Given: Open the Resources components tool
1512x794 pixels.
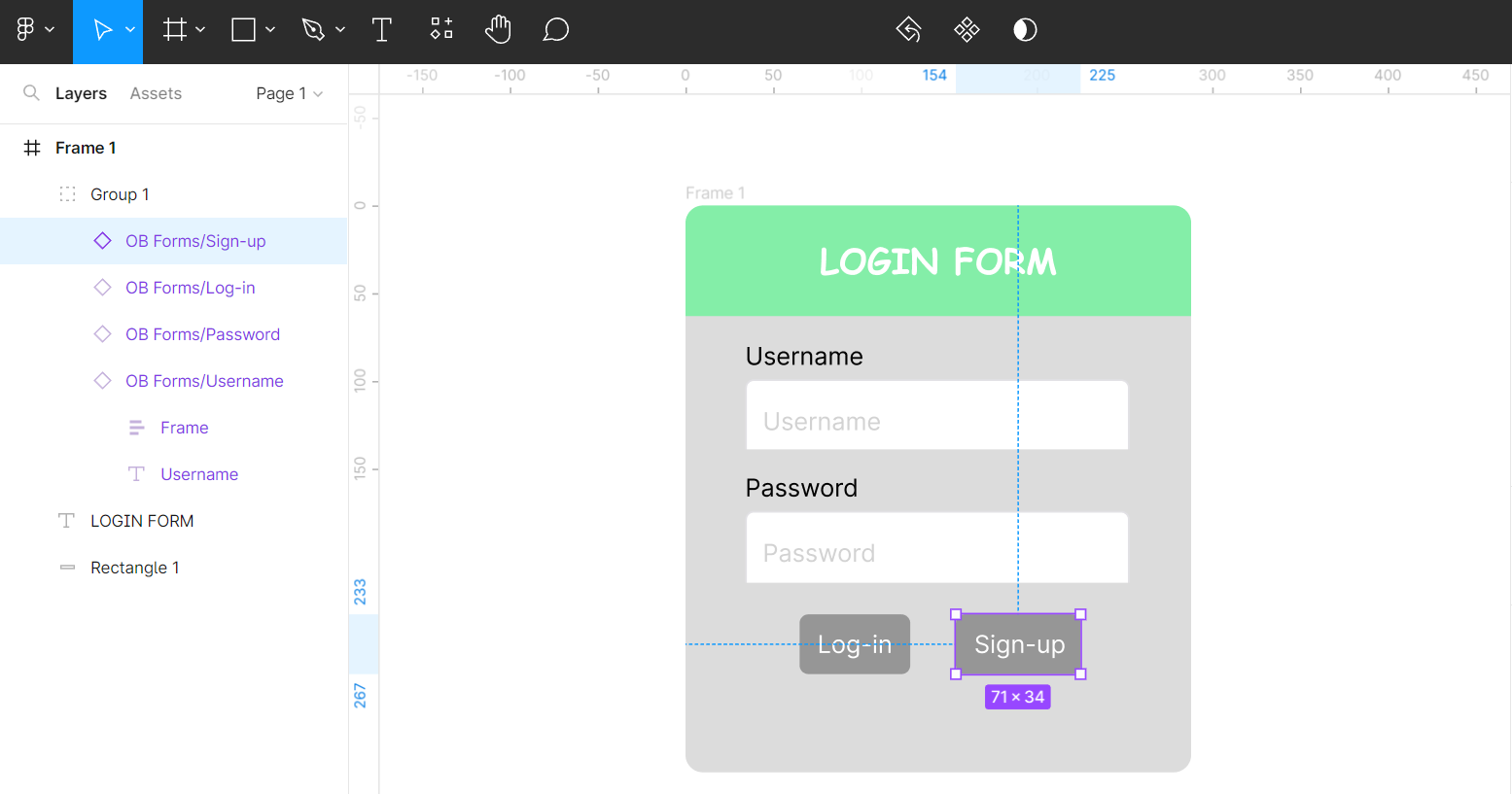Looking at the screenshot, I should click(441, 29).
